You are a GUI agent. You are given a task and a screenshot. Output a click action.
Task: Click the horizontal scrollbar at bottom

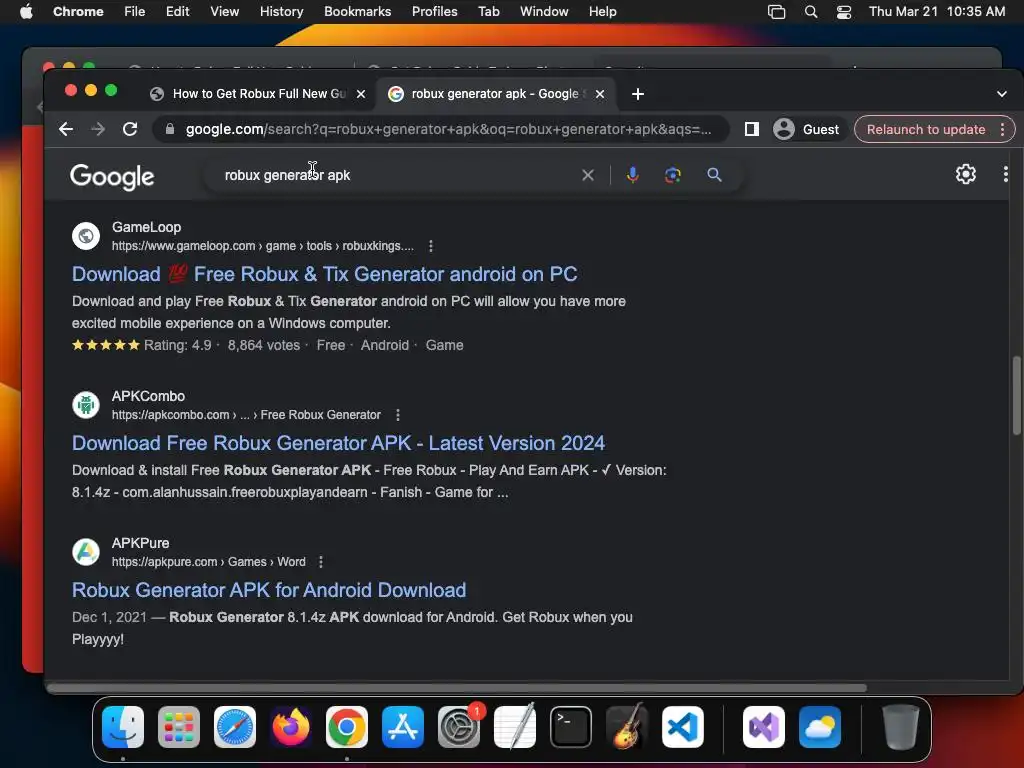(x=456, y=688)
